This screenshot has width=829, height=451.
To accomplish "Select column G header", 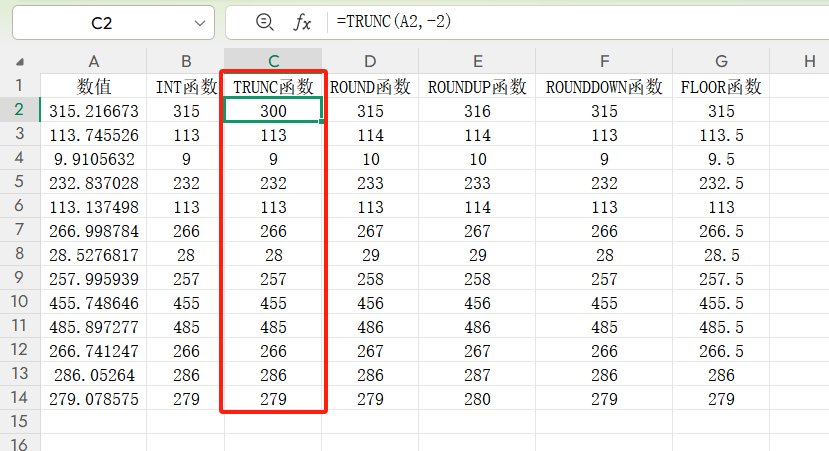I will [721, 61].
